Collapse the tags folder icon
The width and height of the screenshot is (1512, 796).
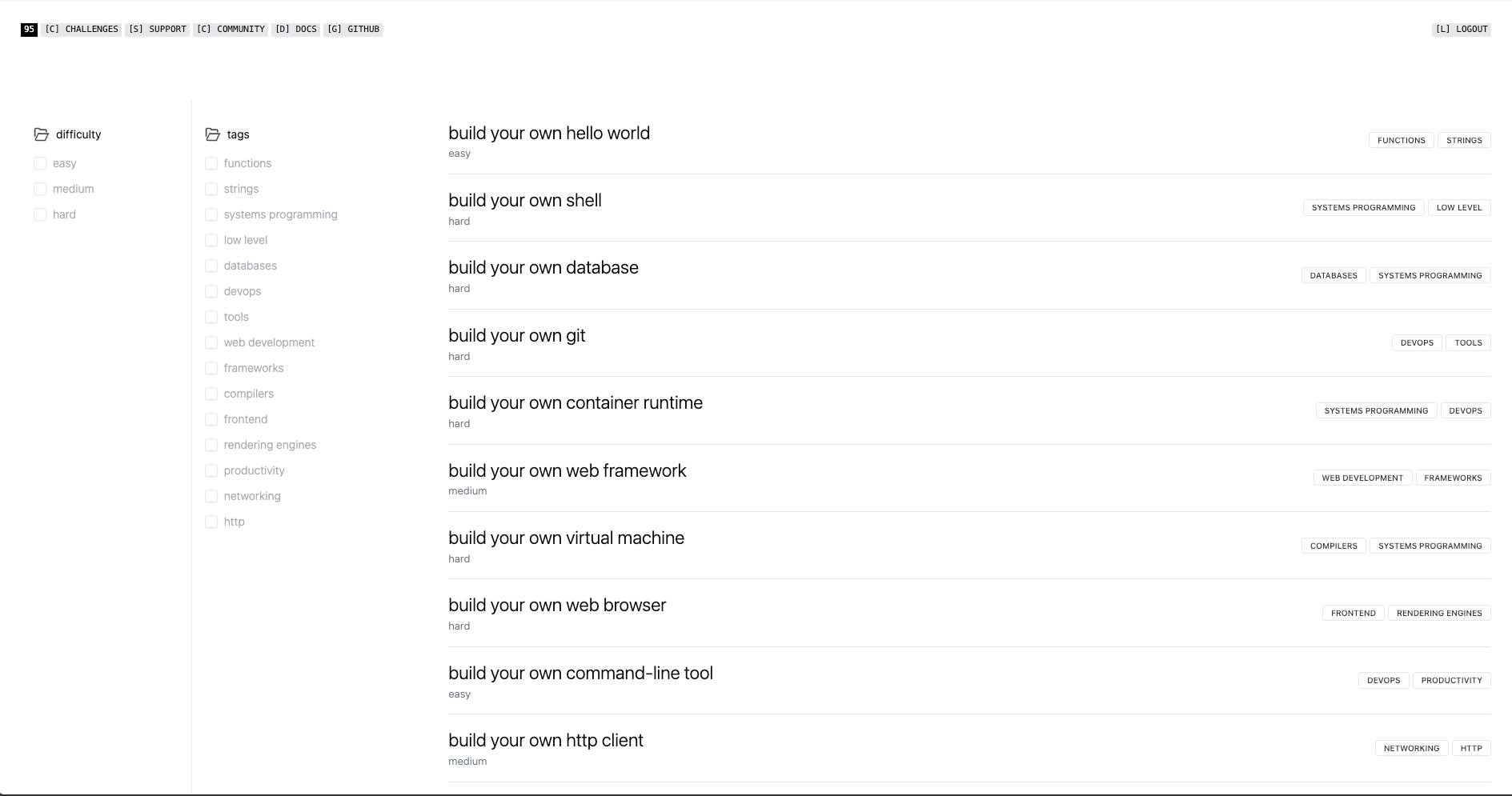[212, 134]
